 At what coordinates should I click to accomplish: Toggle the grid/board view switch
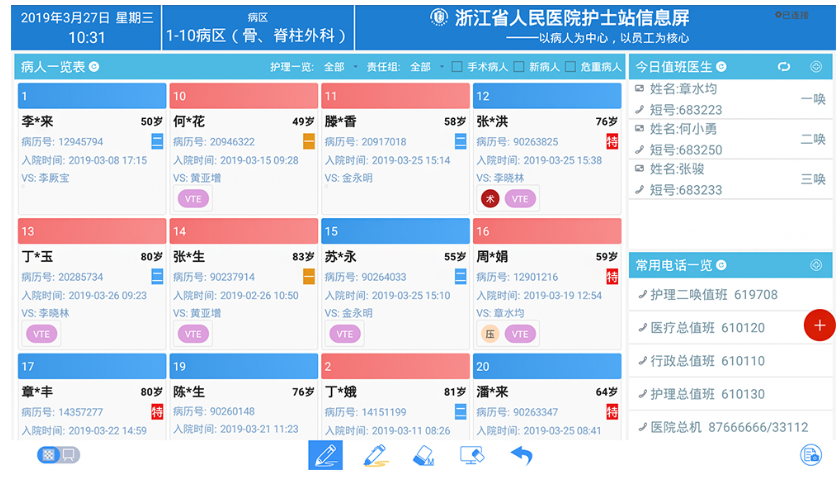[58, 455]
